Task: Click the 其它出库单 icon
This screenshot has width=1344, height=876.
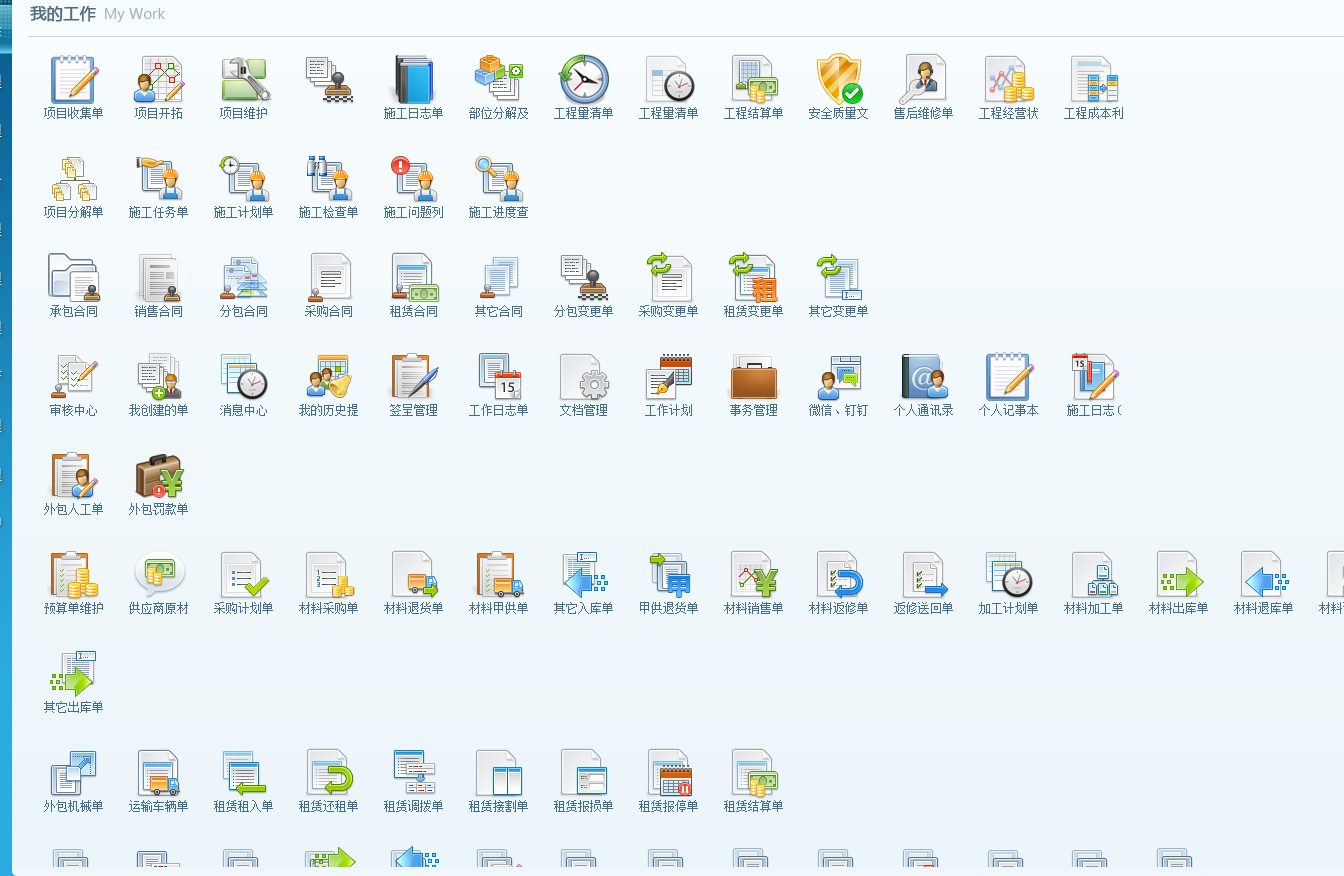Action: click(73, 674)
